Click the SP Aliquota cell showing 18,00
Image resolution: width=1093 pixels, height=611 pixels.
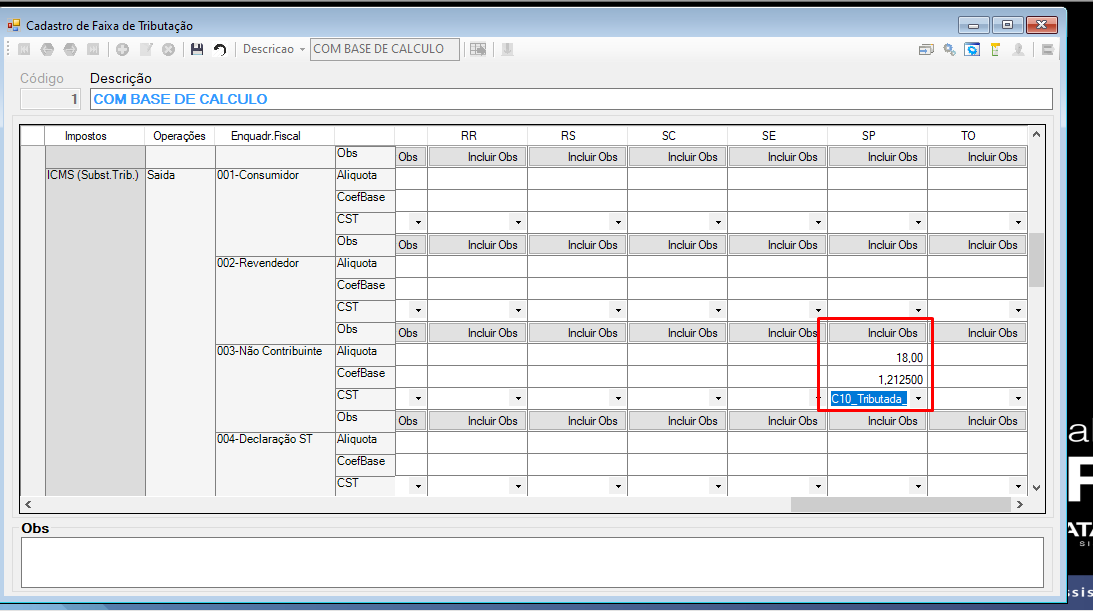(x=877, y=357)
